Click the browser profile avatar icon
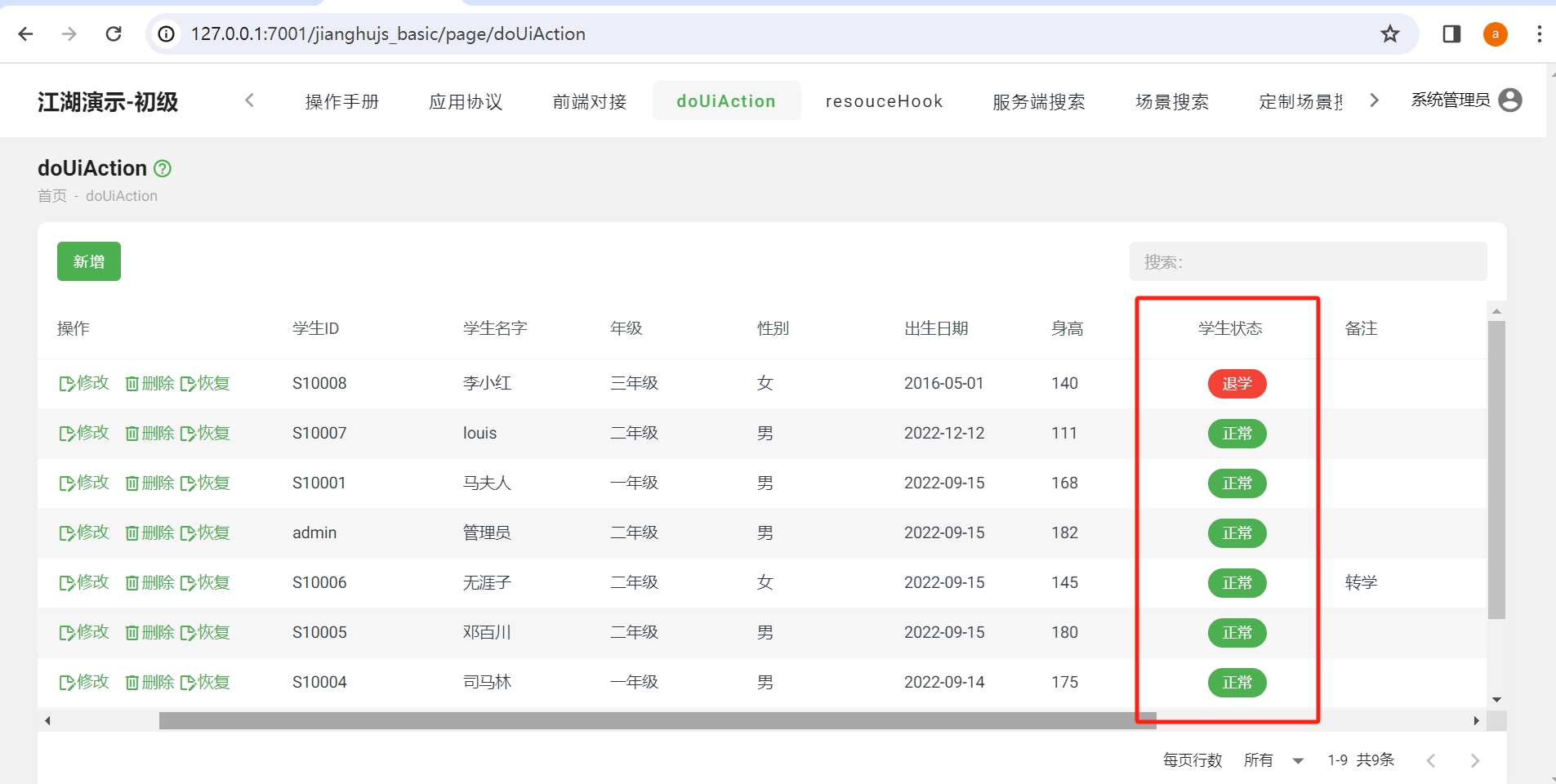Screen dimensions: 1556x784 [1495, 33]
